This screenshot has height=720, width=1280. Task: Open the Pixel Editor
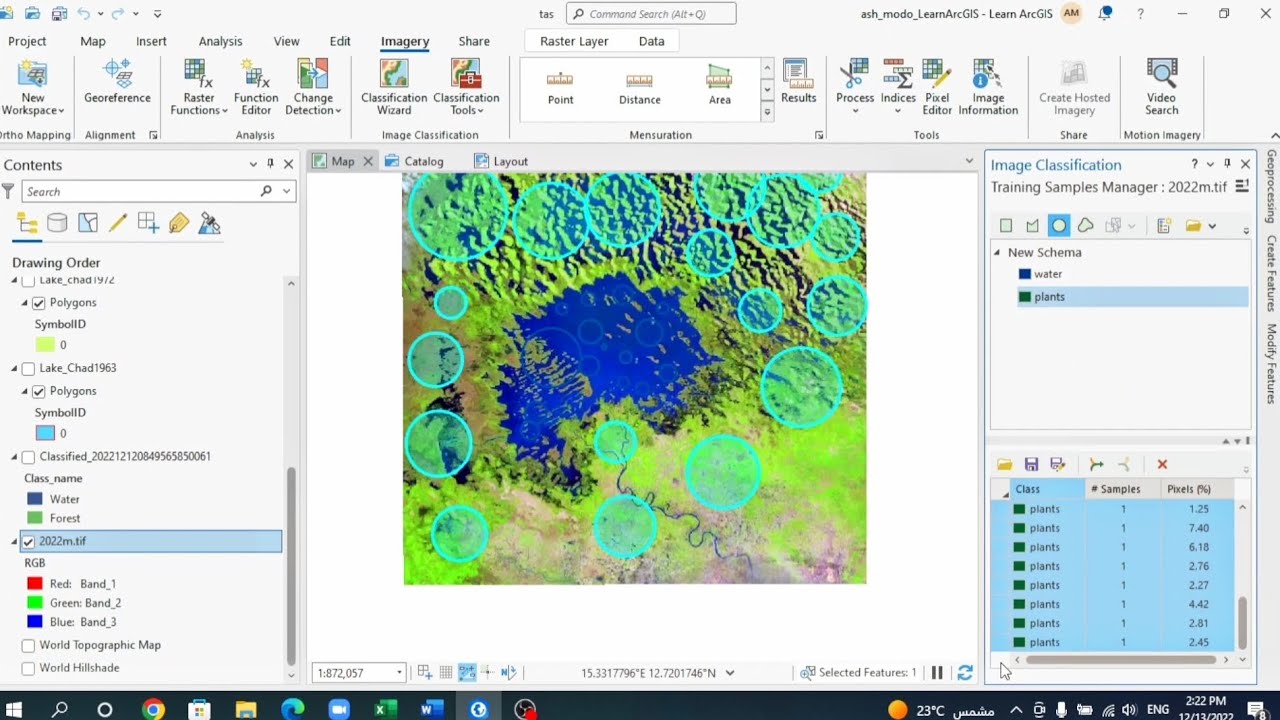click(x=937, y=88)
